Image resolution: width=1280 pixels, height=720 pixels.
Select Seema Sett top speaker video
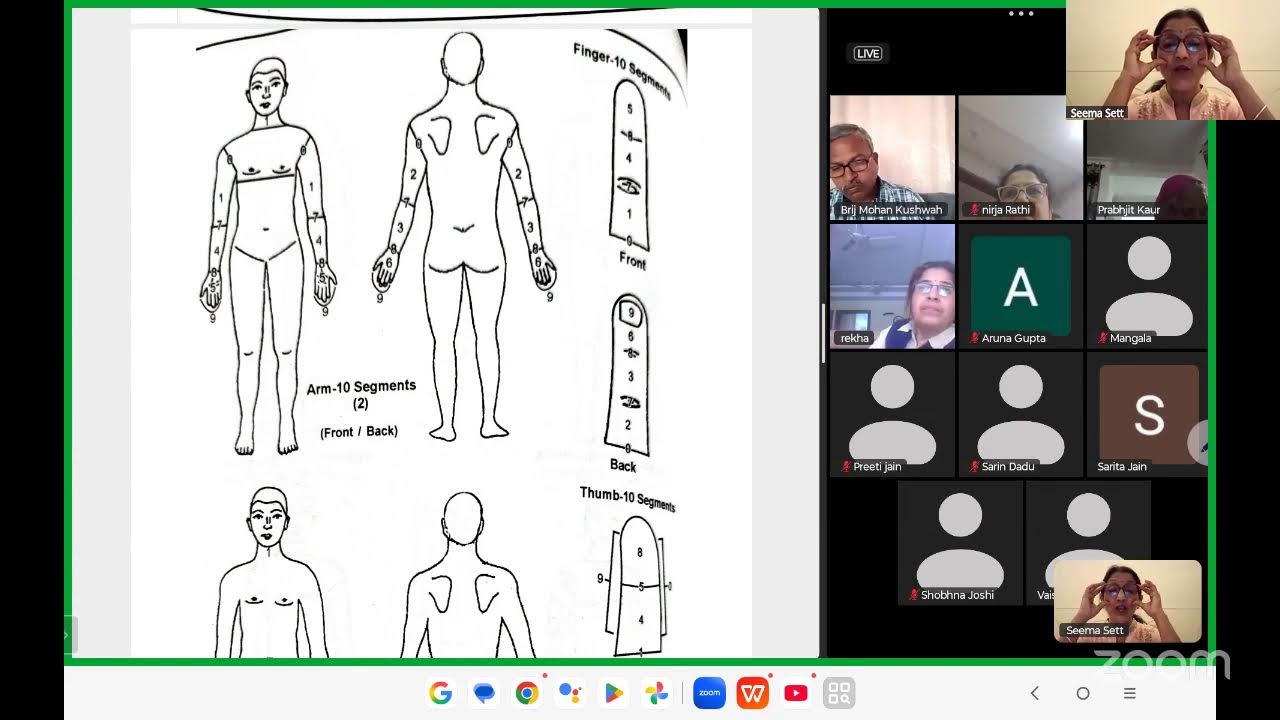tap(1173, 60)
